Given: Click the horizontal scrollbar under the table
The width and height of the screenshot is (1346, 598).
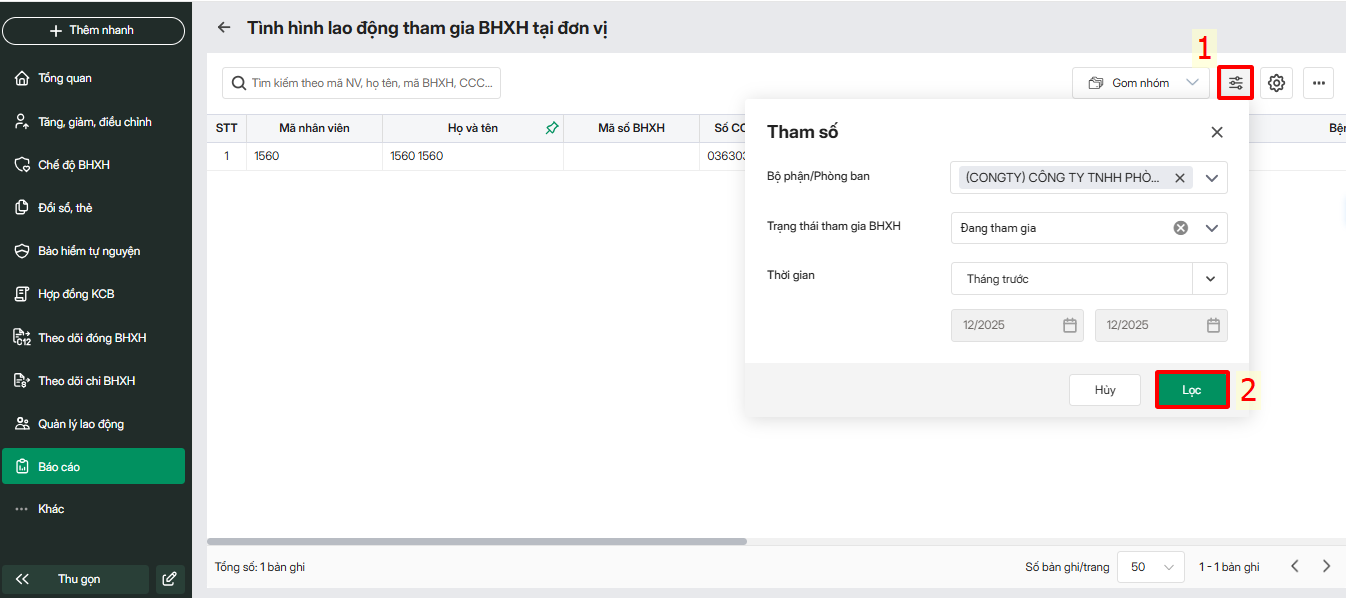Looking at the screenshot, I should point(477,542).
